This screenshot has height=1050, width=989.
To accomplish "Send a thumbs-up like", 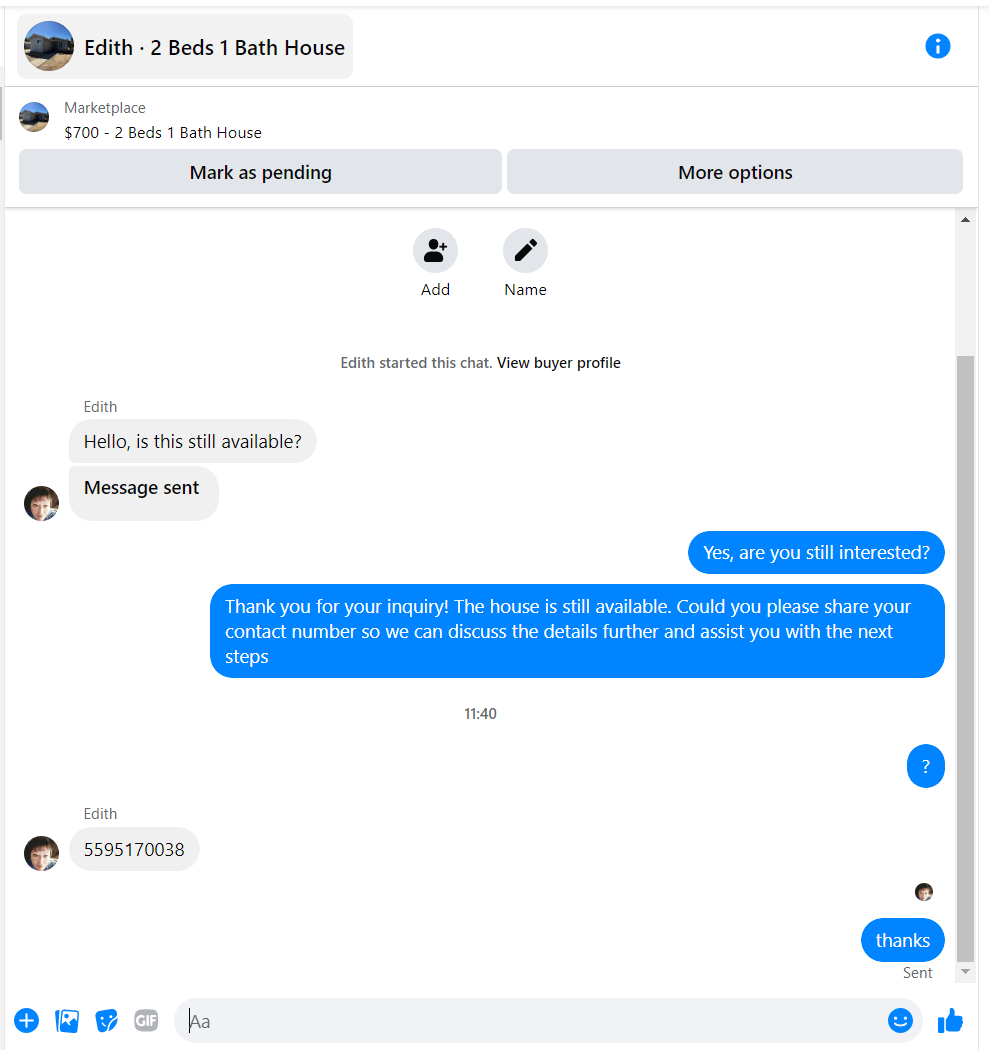I will (x=950, y=1021).
